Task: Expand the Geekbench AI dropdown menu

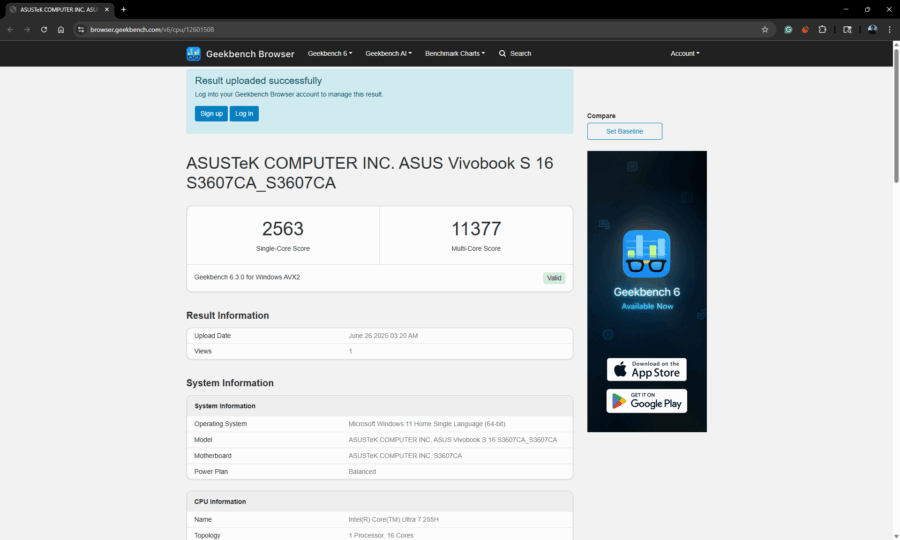Action: point(389,53)
